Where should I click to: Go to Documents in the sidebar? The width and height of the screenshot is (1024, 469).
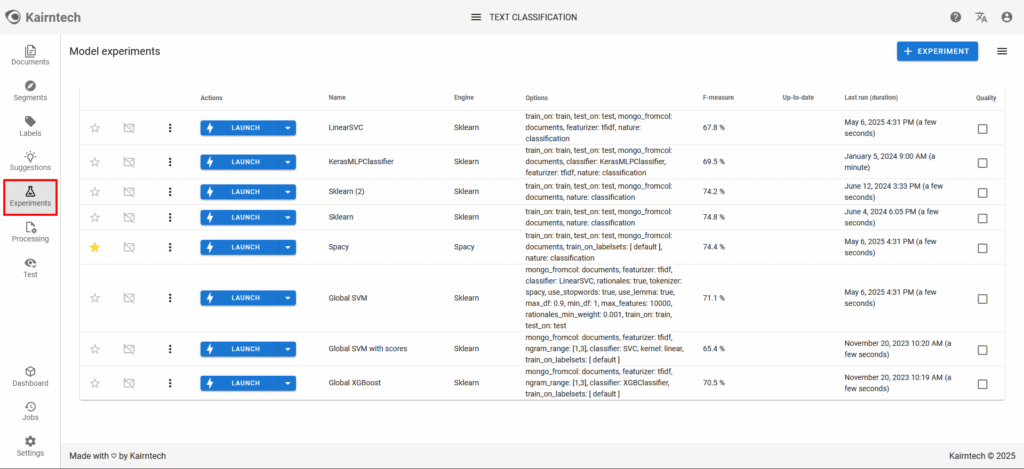[30, 55]
